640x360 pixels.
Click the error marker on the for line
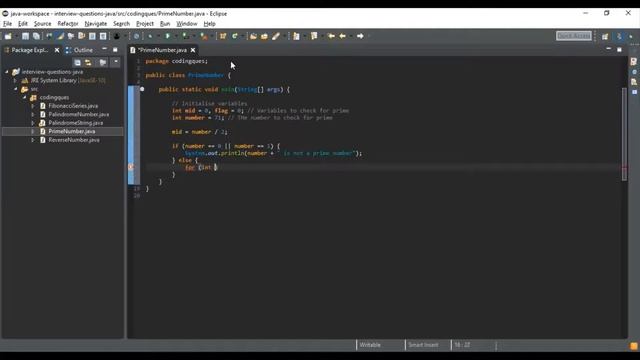131,167
